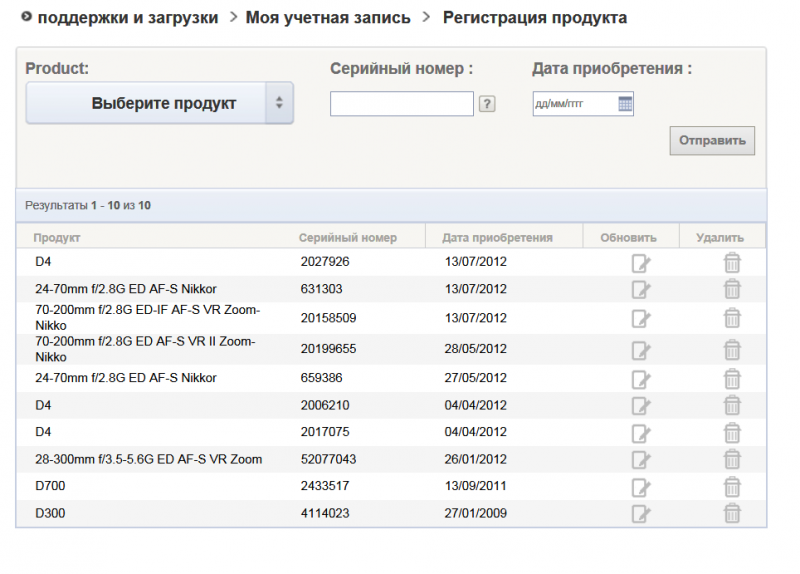
Task: Click date 13/09/2011 cell
Action: click(476, 485)
